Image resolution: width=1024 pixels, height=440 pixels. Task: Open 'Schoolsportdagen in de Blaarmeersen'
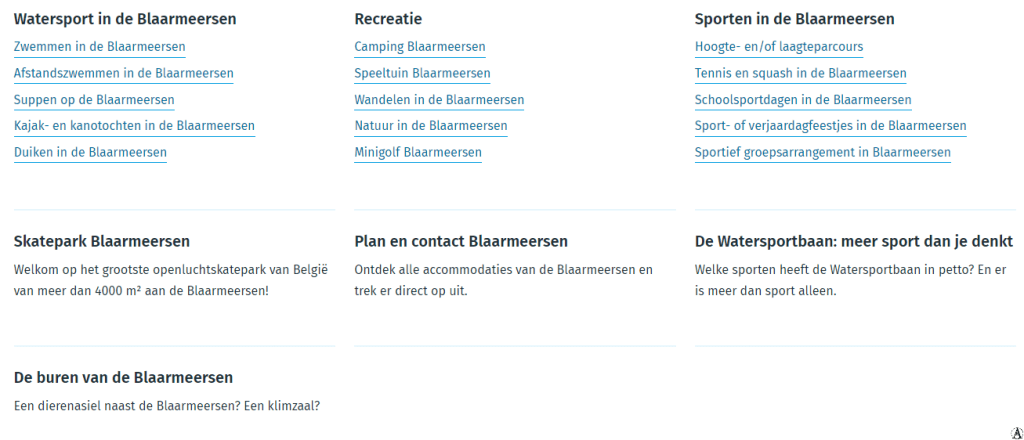coord(803,100)
